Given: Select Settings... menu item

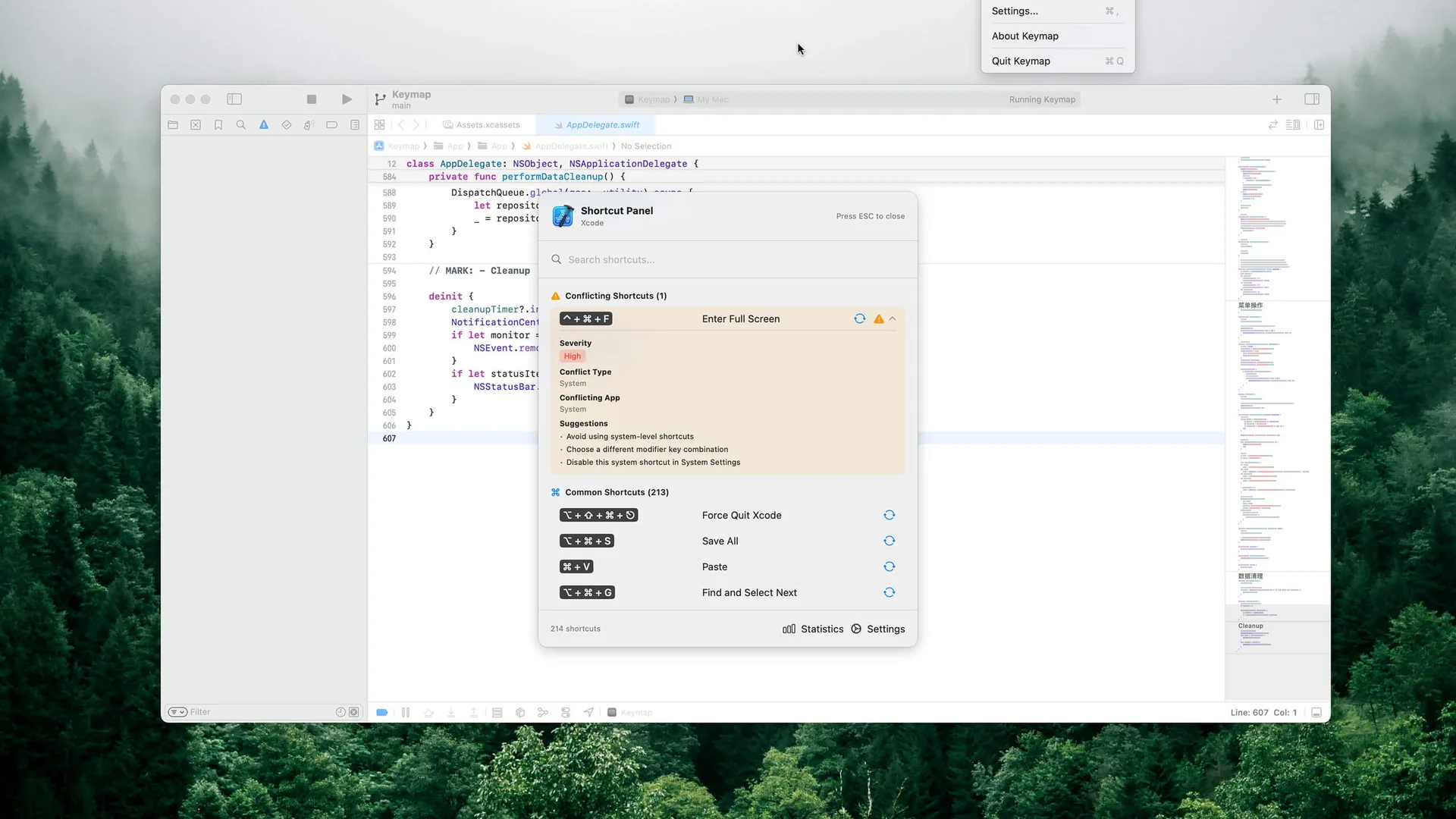Looking at the screenshot, I should pyautogui.click(x=1058, y=11).
